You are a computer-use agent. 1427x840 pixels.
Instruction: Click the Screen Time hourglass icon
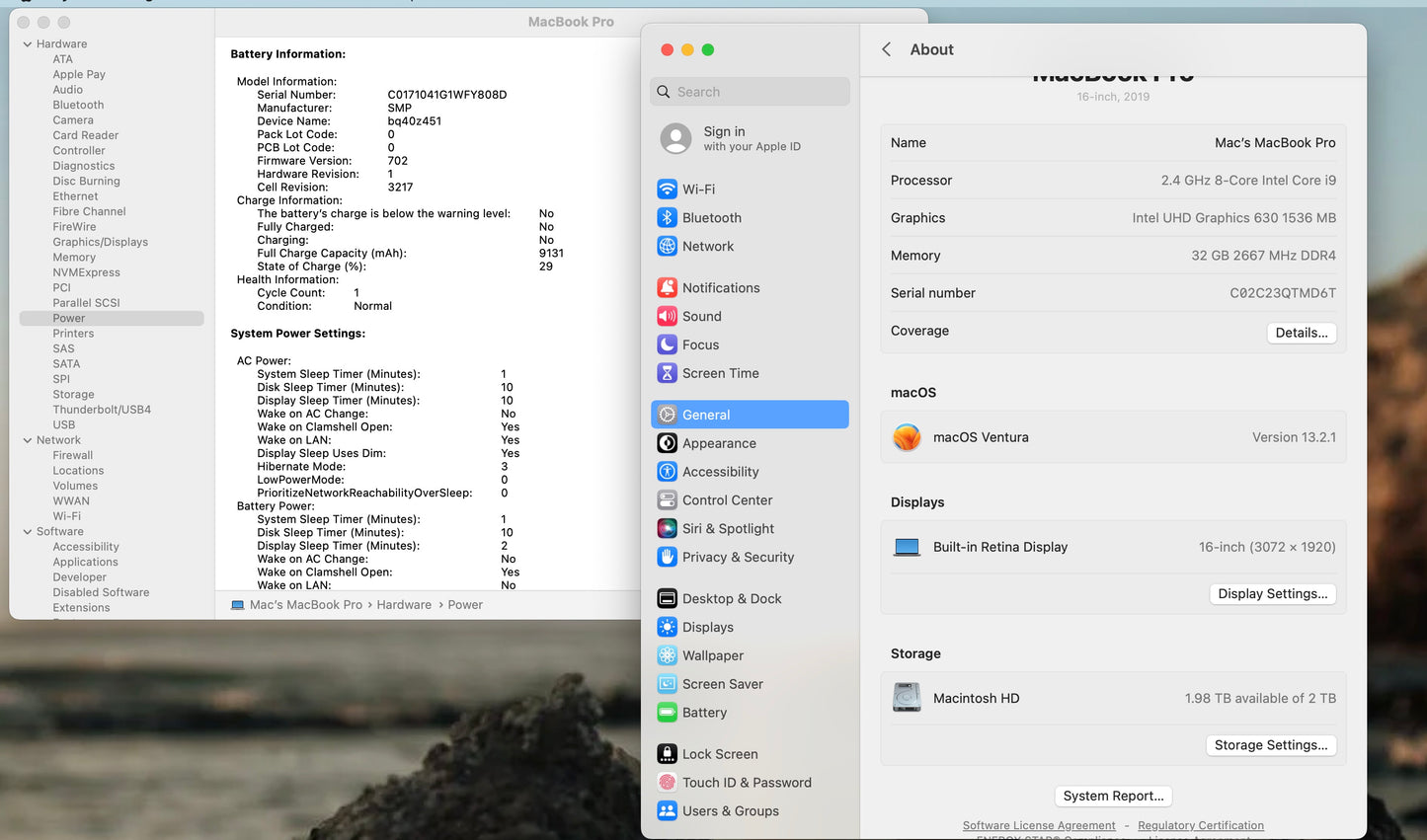667,373
